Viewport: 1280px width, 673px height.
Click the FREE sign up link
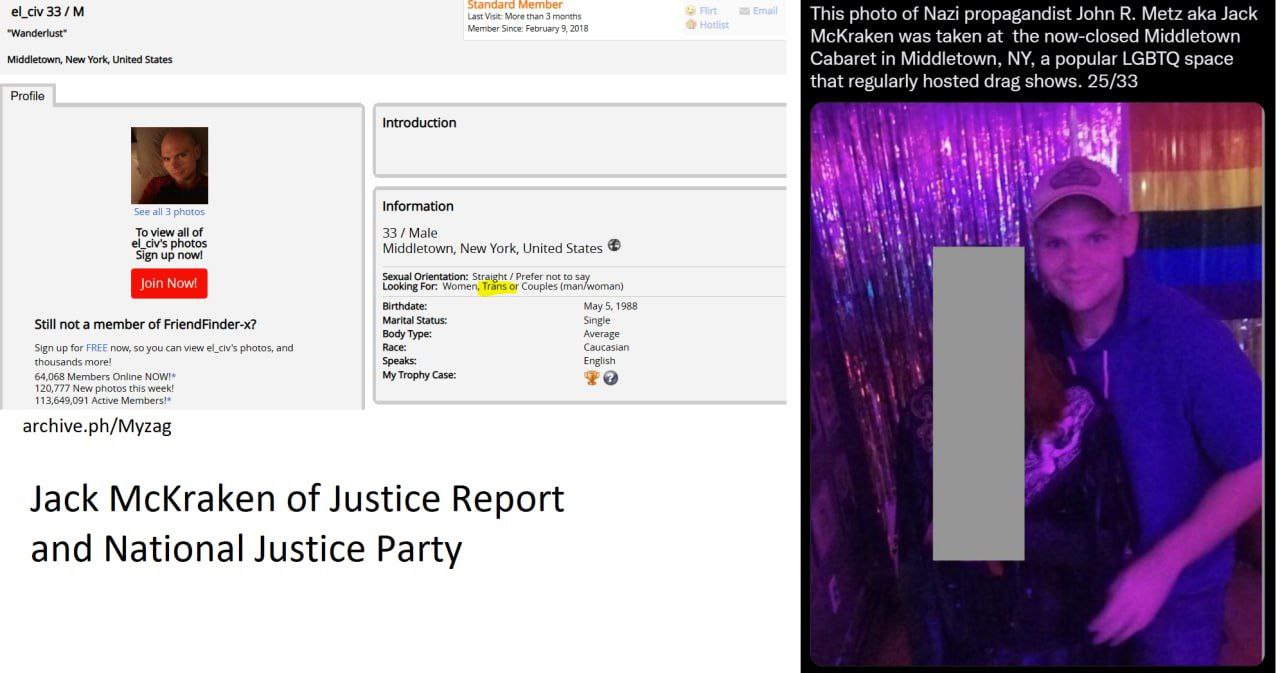pyautogui.click(x=96, y=348)
